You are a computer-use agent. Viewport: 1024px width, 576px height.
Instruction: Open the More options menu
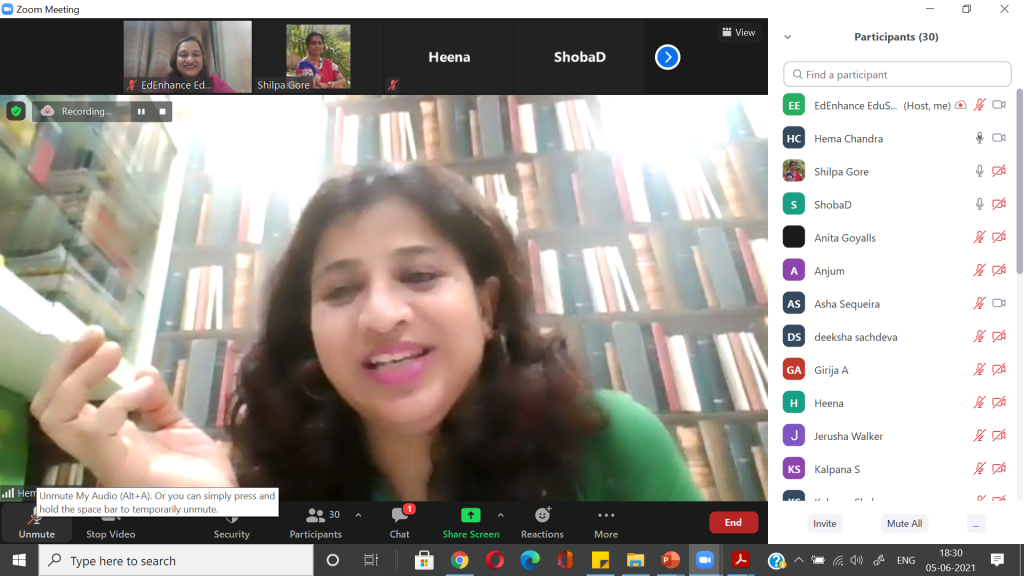606,516
